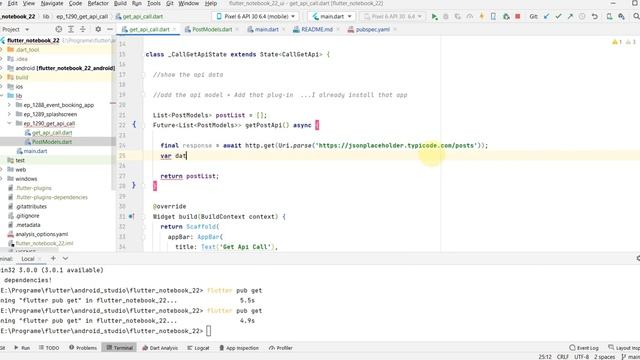Click UTF-8 encoding in status bar
The width and height of the screenshot is (640, 360).
pyautogui.click(x=581, y=357)
